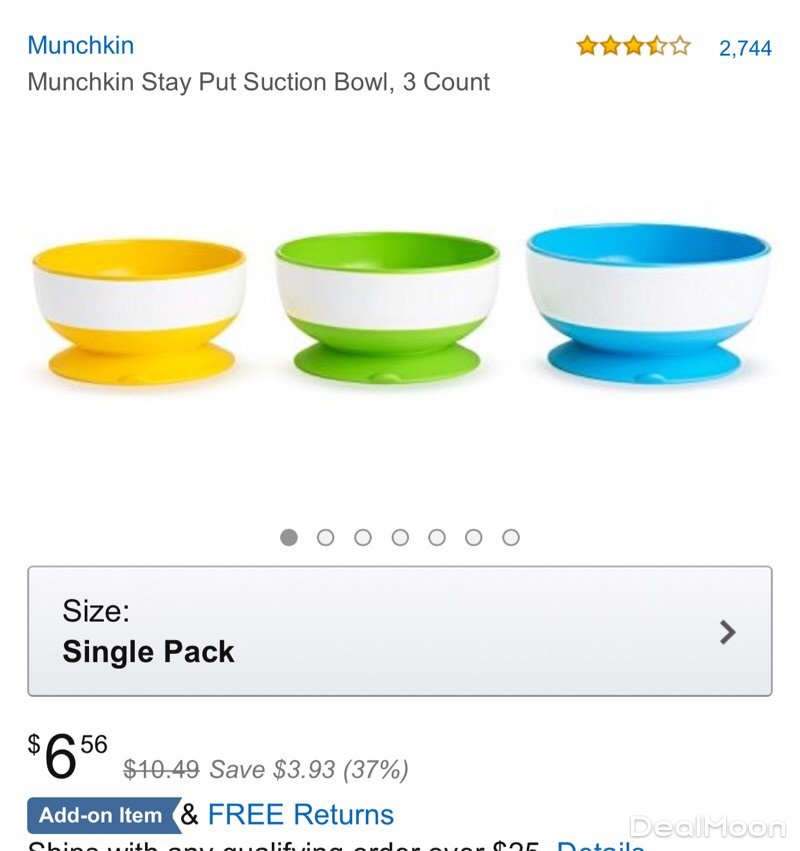Open the Munchkin brand link

click(x=80, y=45)
